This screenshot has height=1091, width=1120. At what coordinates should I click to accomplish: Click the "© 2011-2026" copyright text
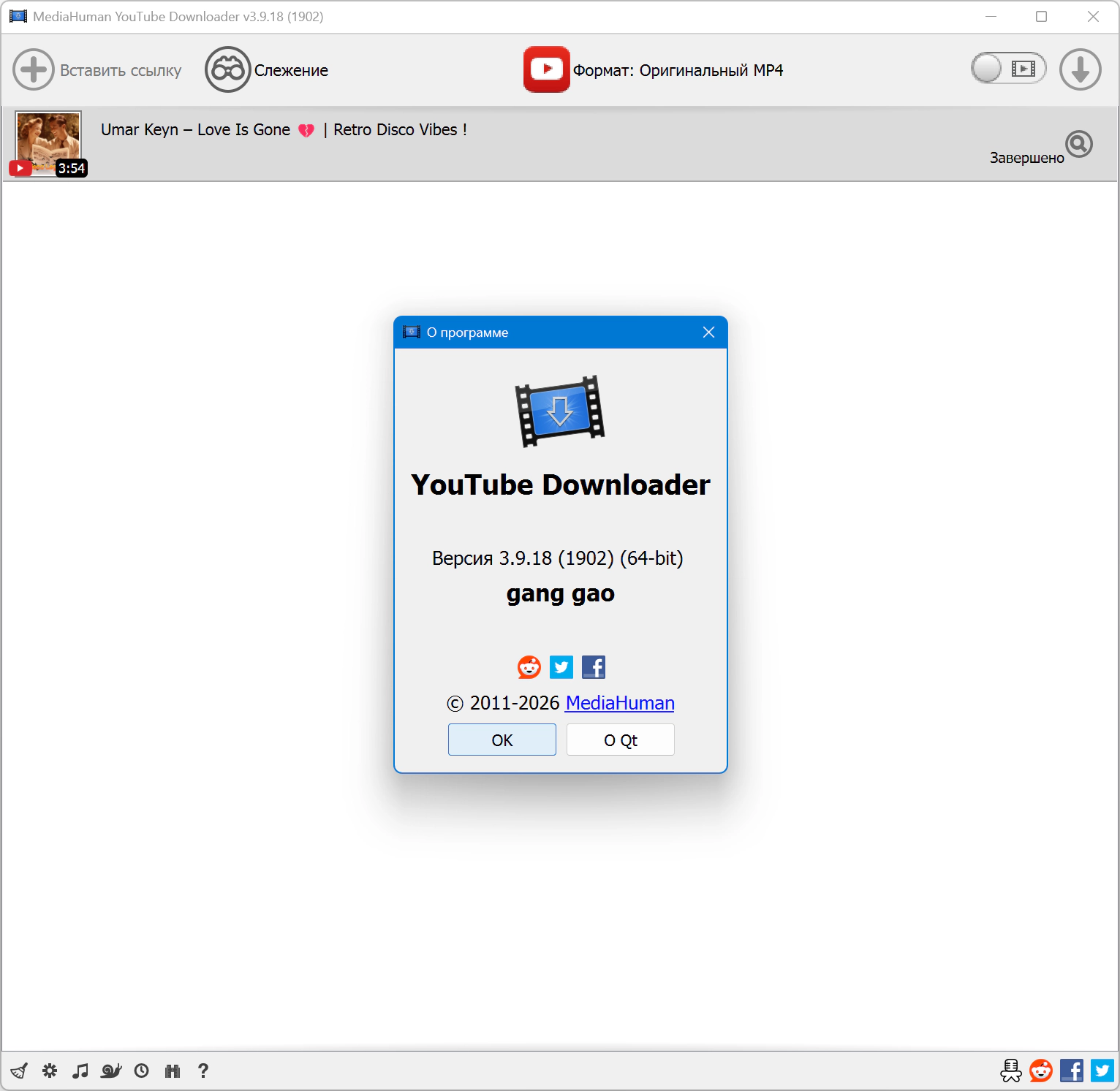point(503,703)
